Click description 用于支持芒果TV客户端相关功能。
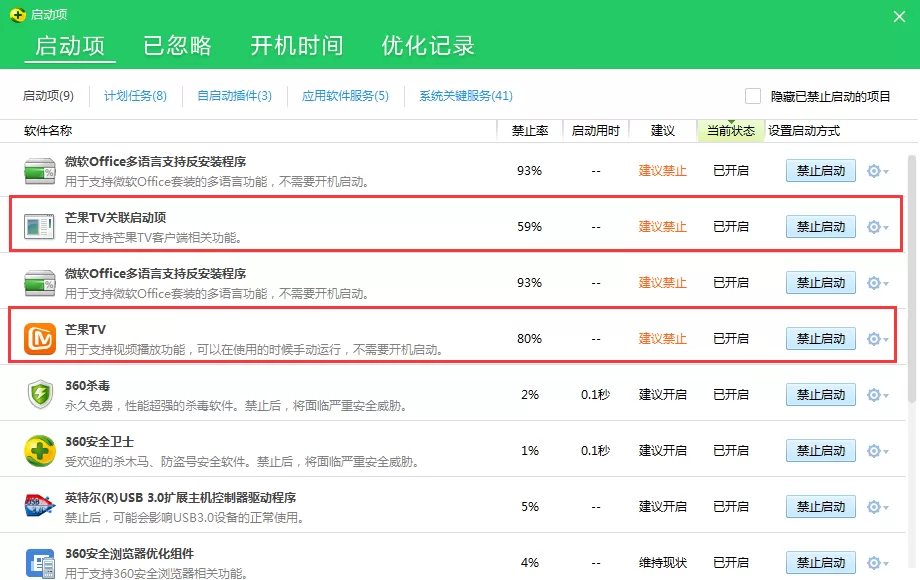The width and height of the screenshot is (920, 580). [x=154, y=238]
